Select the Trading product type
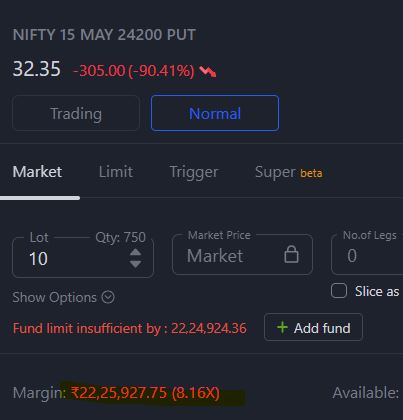The width and height of the screenshot is (403, 420). coord(76,113)
